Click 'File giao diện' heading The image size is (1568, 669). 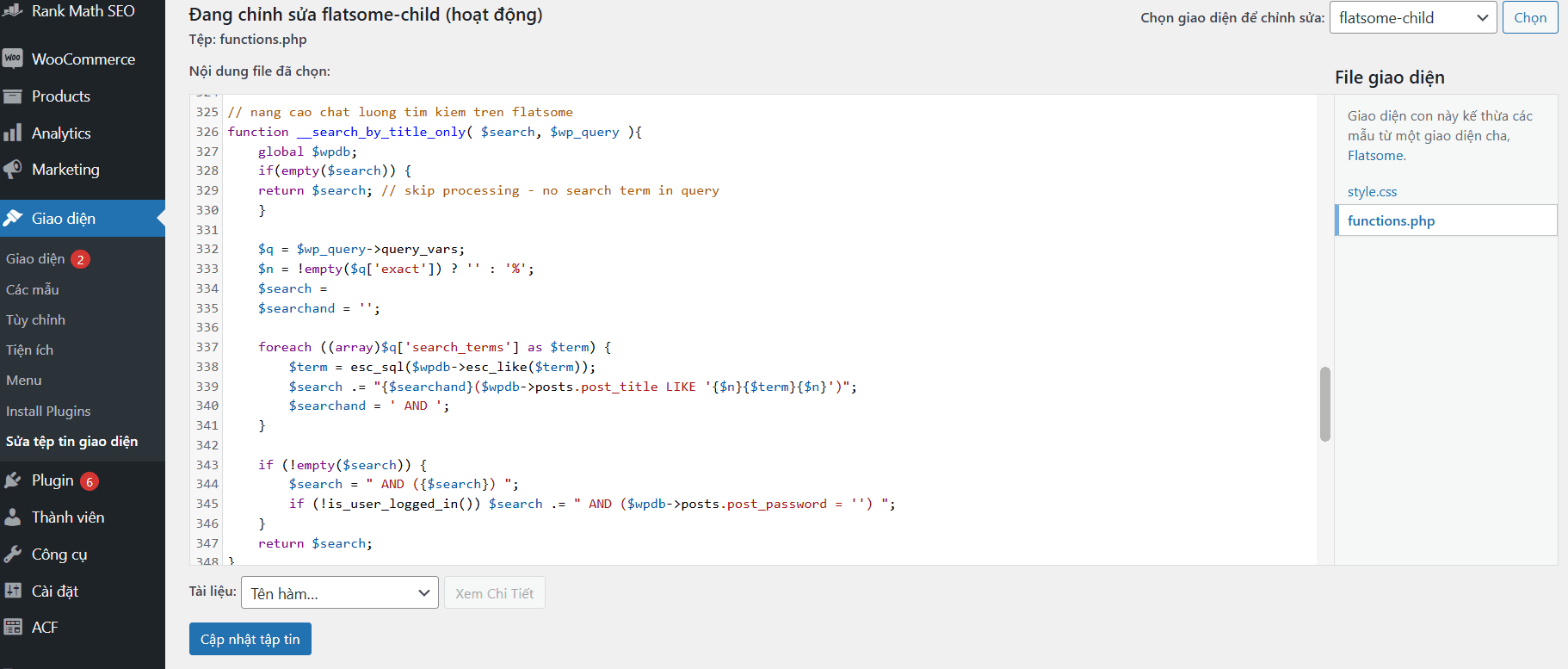click(1390, 77)
